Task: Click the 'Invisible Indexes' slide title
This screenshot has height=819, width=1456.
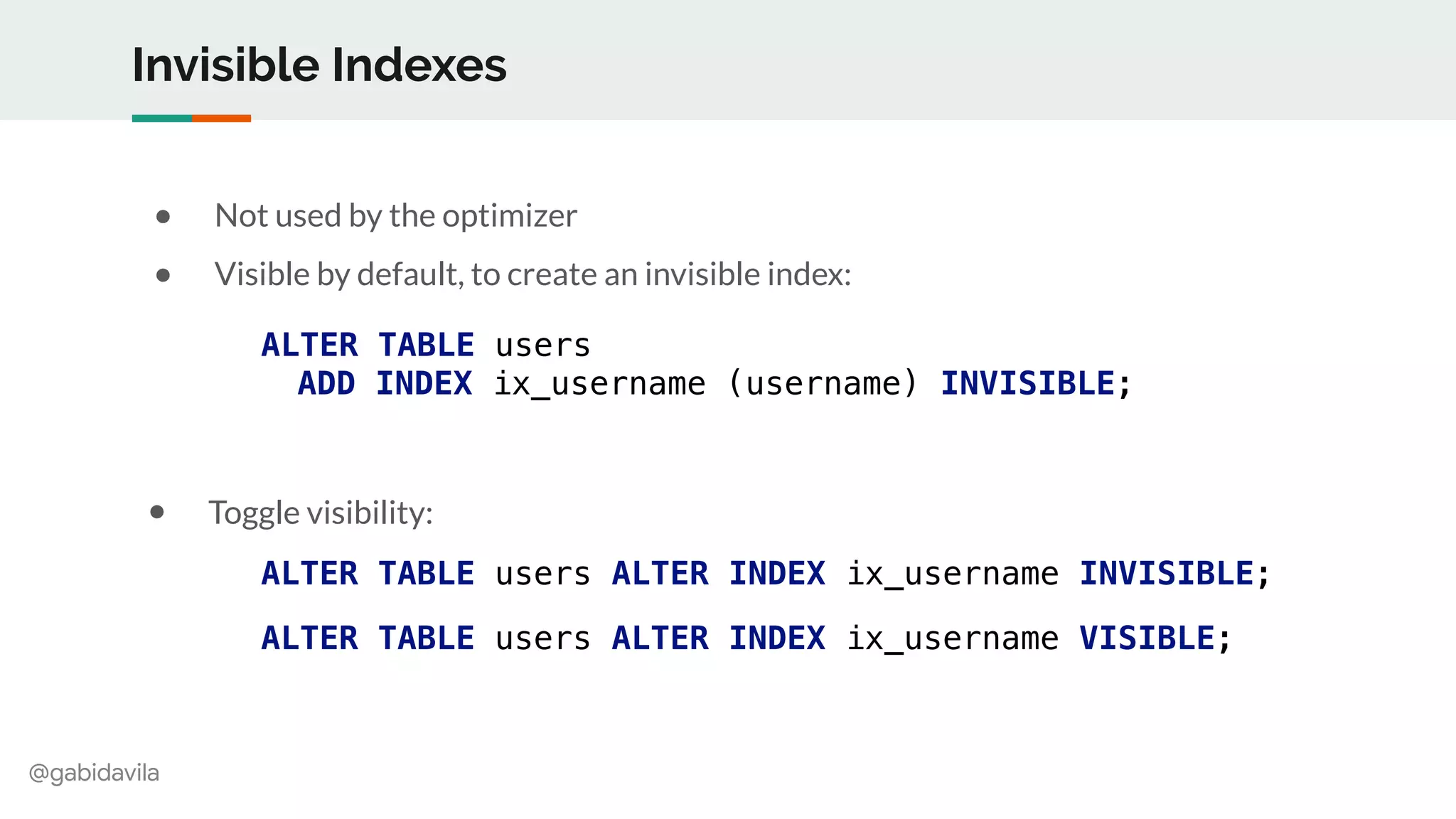Action: (x=319, y=65)
